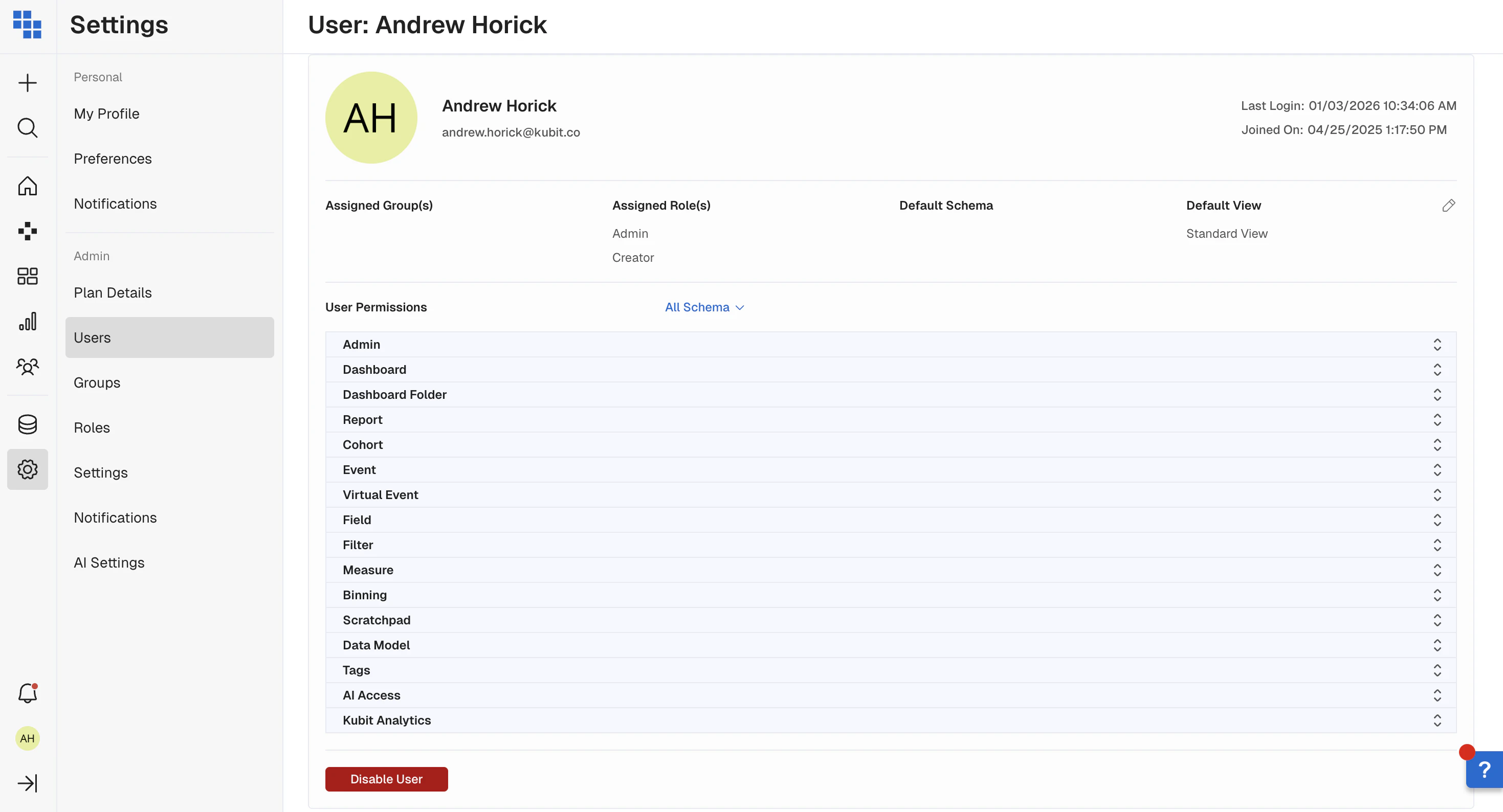
Task: Expand the Admin permissions row
Action: point(1436,345)
